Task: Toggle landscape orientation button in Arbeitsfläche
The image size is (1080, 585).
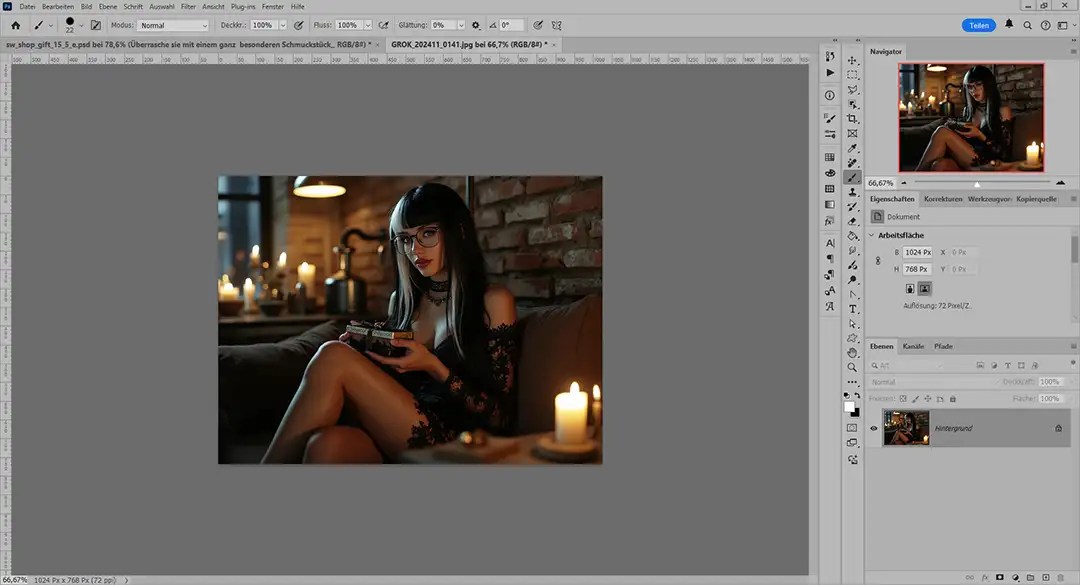Action: [925, 288]
